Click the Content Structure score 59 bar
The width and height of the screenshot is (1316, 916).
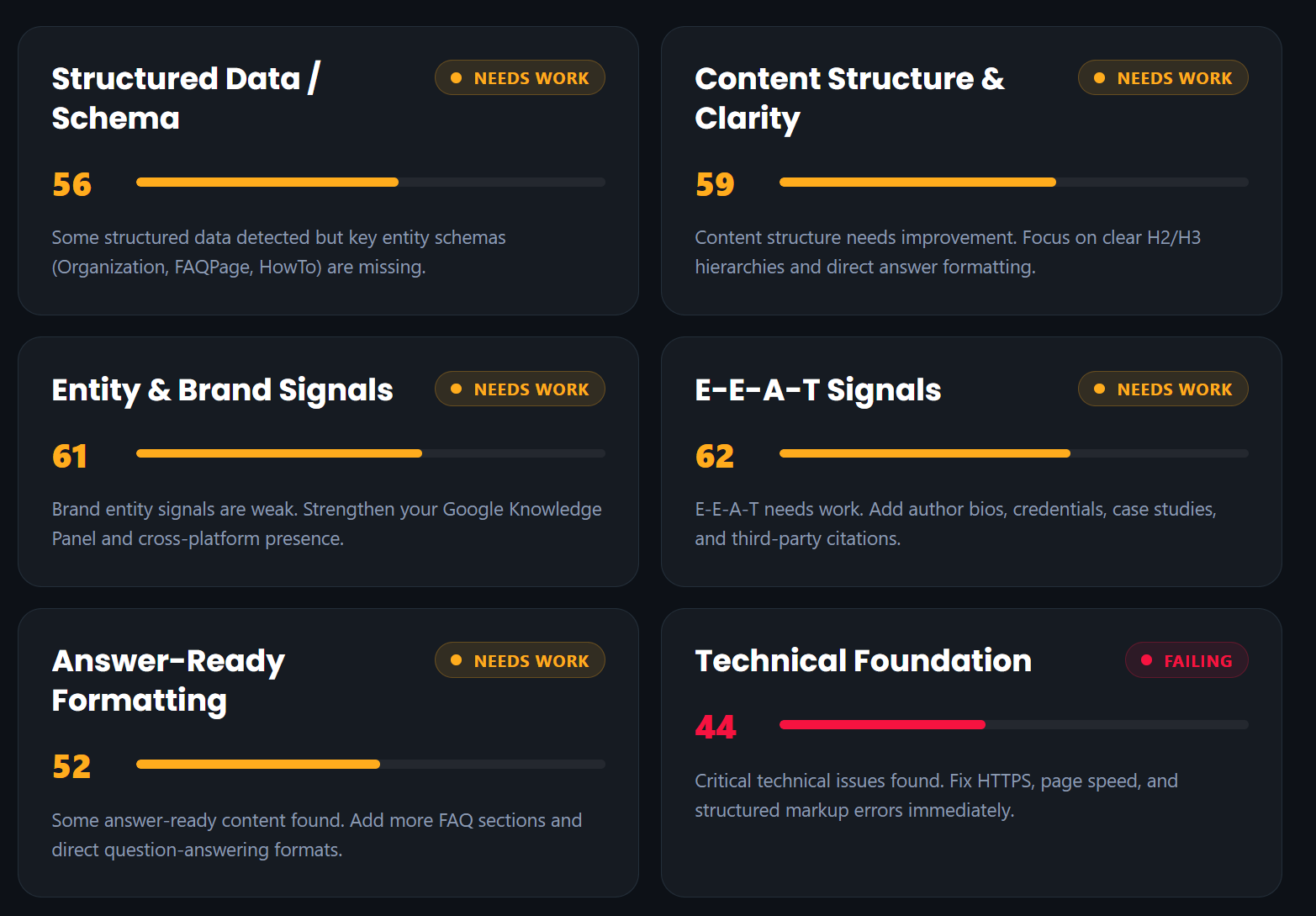[1014, 182]
